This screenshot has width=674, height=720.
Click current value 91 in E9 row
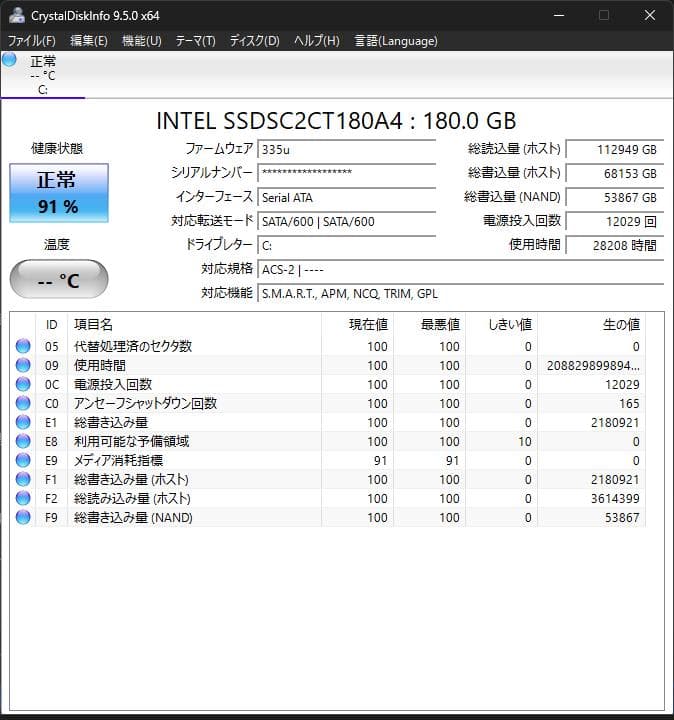coord(381,461)
